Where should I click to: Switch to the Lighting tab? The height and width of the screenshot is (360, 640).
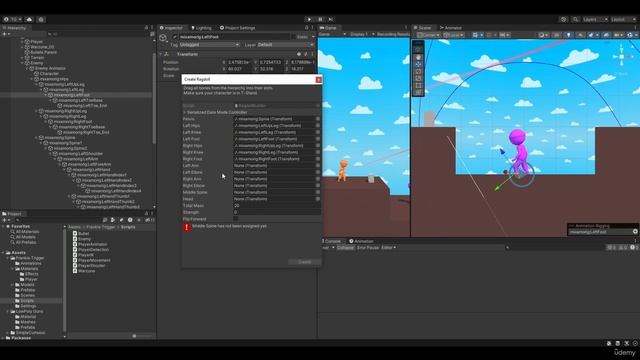201,28
